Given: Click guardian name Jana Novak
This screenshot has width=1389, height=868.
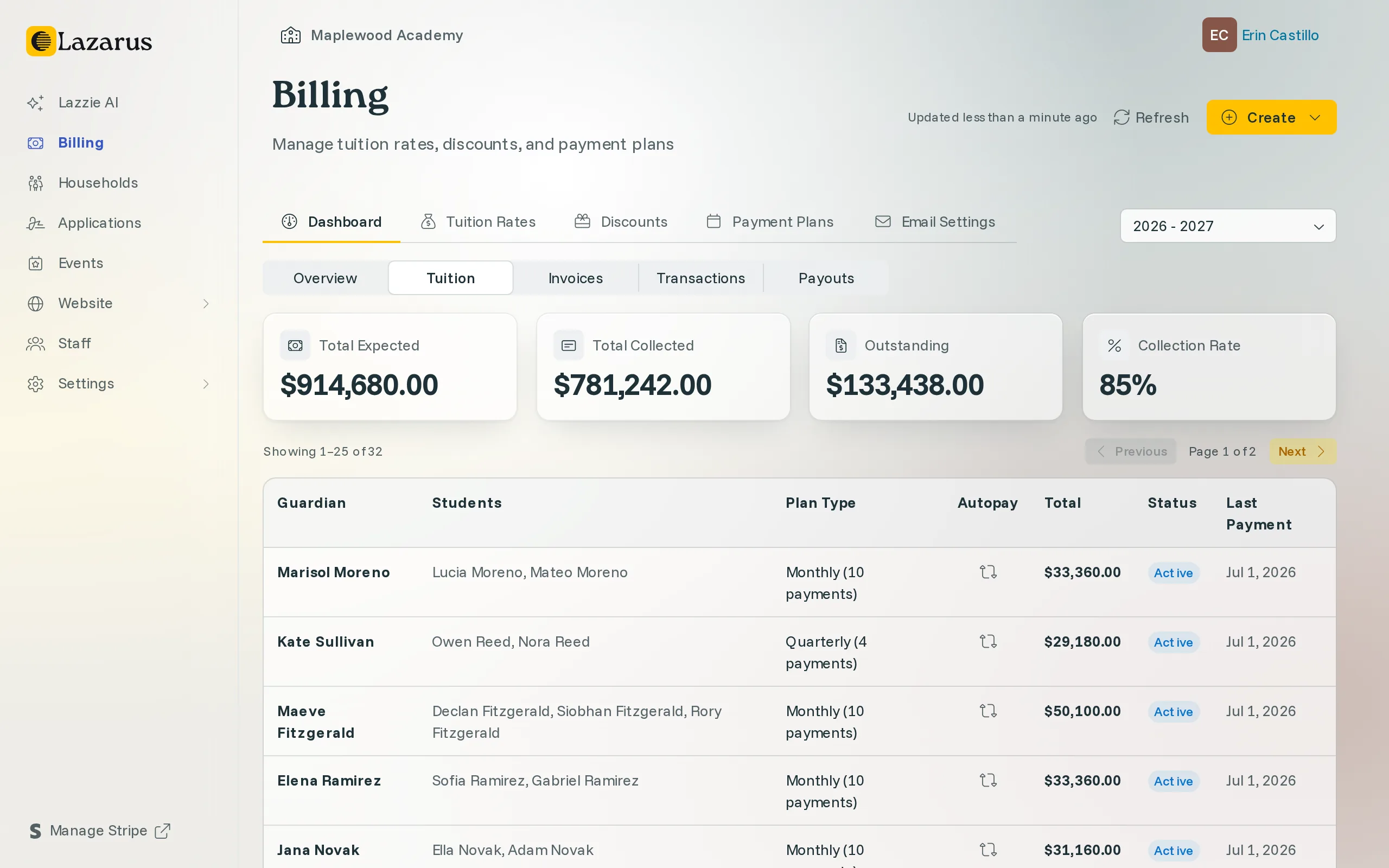Looking at the screenshot, I should [318, 850].
